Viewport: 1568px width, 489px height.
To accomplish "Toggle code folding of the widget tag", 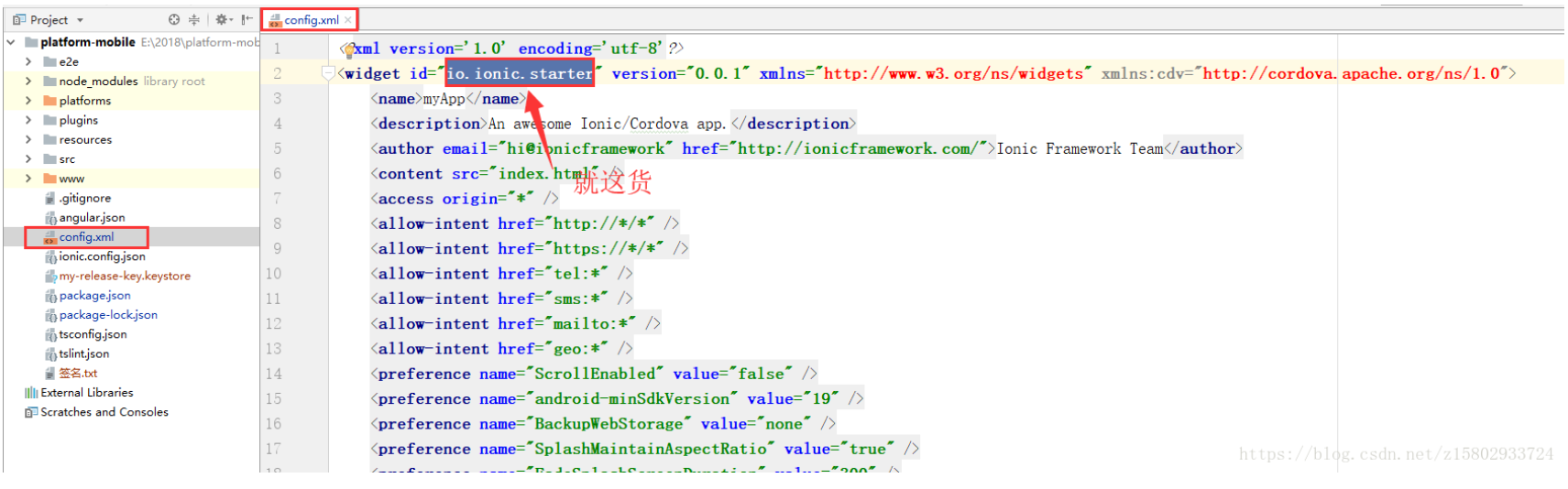I will coord(328,73).
